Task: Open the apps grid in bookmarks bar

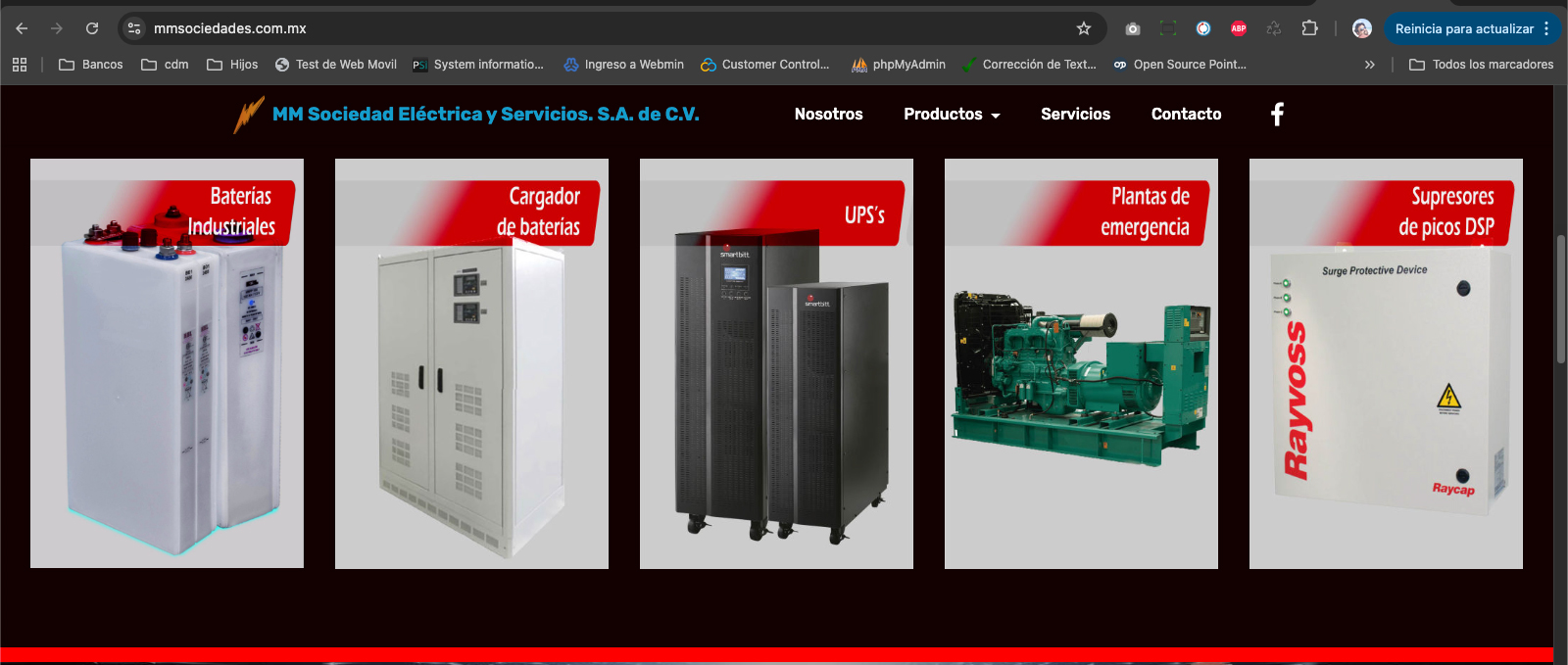Action: (x=20, y=65)
